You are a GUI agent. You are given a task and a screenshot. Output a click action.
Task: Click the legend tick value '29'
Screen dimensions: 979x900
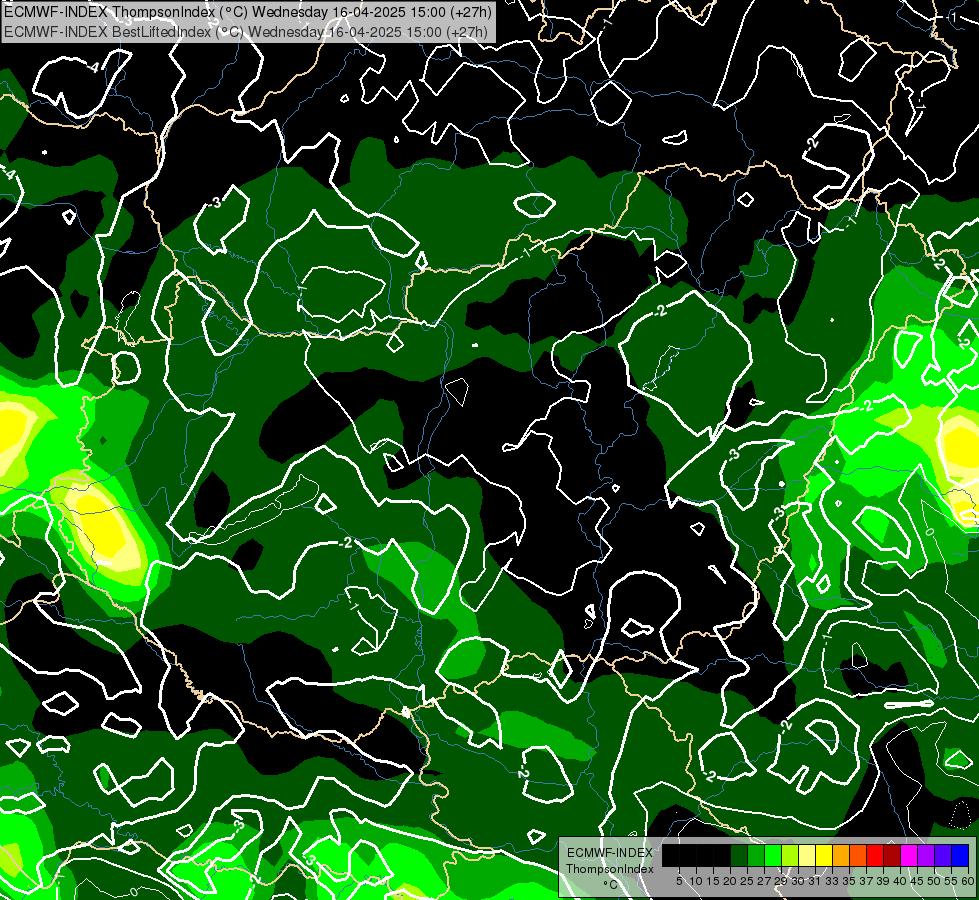click(781, 881)
